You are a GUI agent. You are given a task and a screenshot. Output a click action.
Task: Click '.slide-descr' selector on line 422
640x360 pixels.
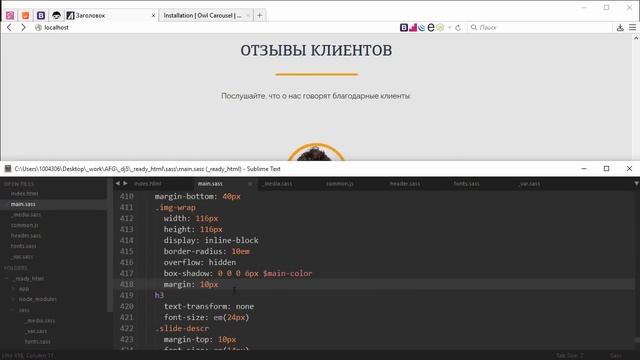point(182,328)
